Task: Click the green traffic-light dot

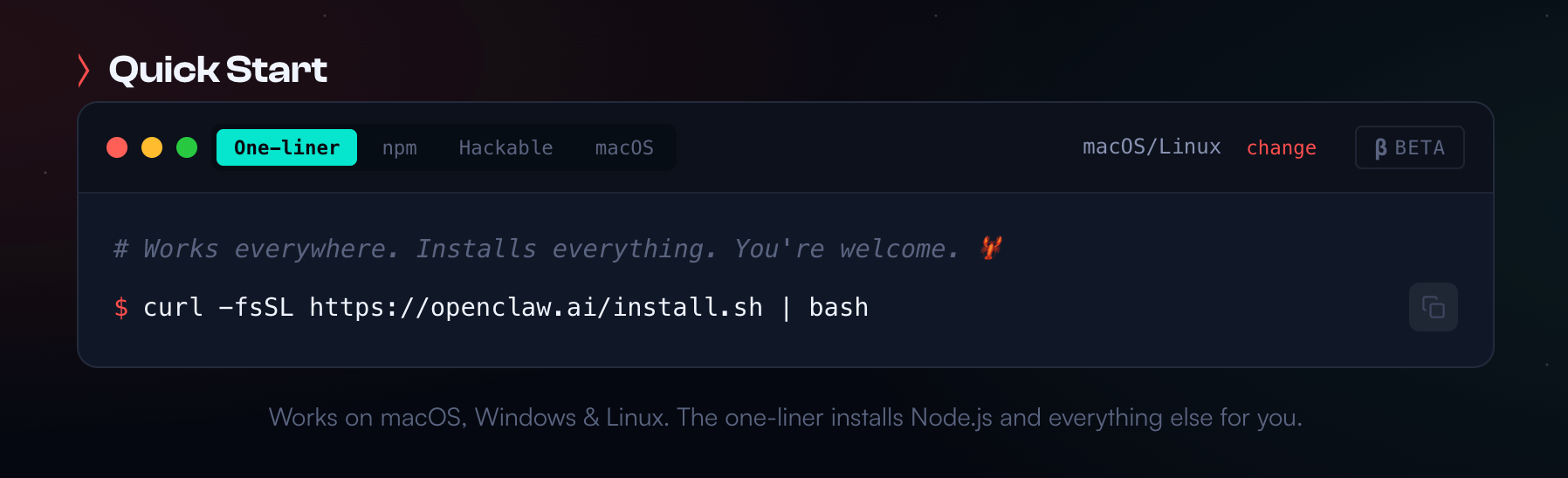Action: coord(187,147)
